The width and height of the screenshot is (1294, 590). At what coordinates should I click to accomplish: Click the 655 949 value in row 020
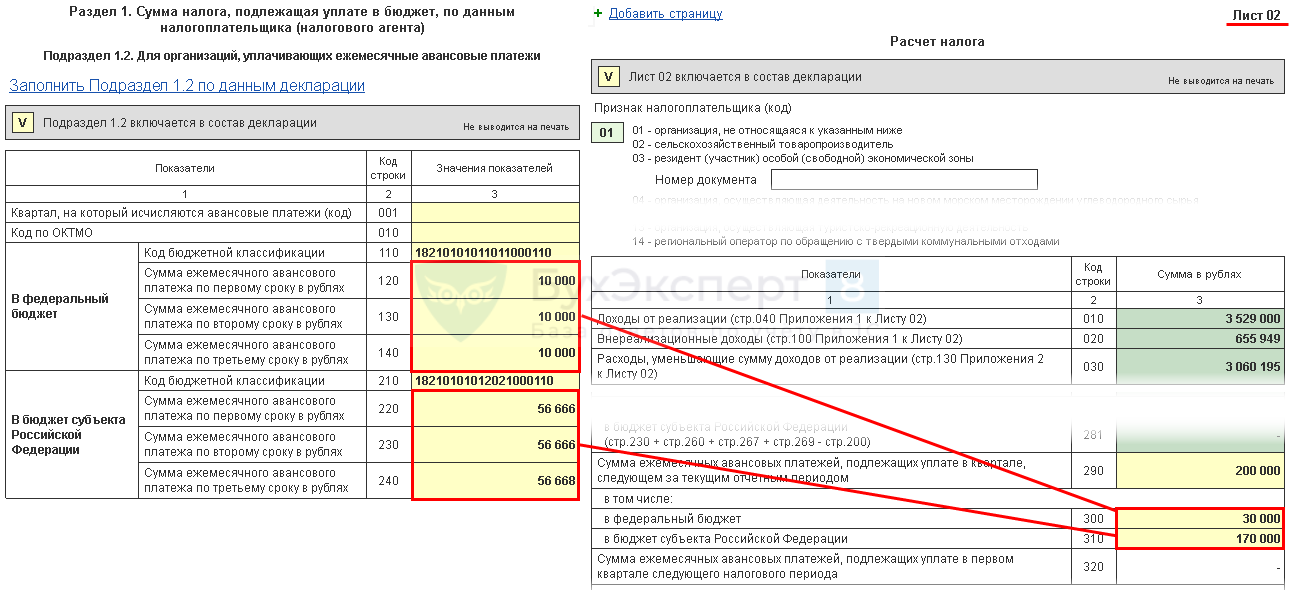[1200, 339]
